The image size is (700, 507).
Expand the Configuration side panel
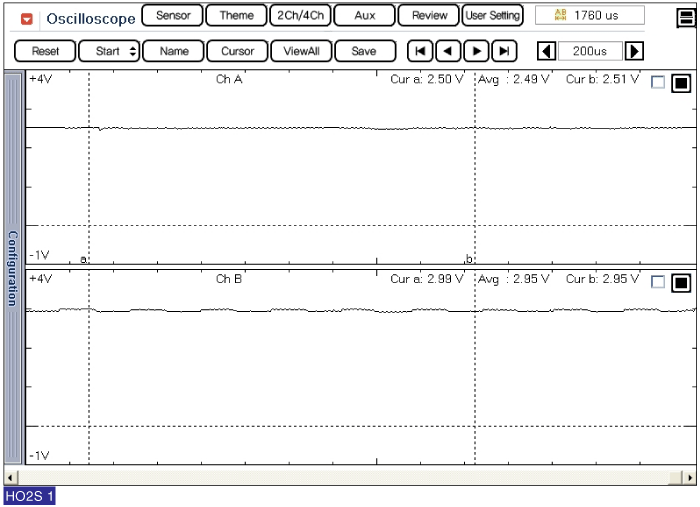13,268
